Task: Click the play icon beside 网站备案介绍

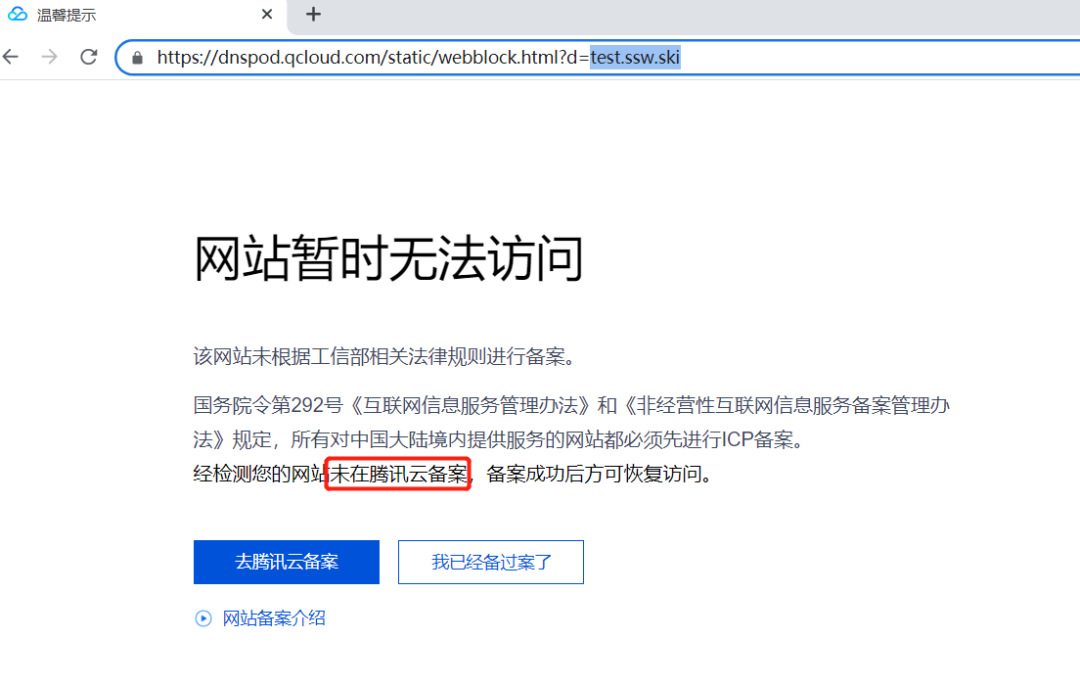Action: click(203, 619)
